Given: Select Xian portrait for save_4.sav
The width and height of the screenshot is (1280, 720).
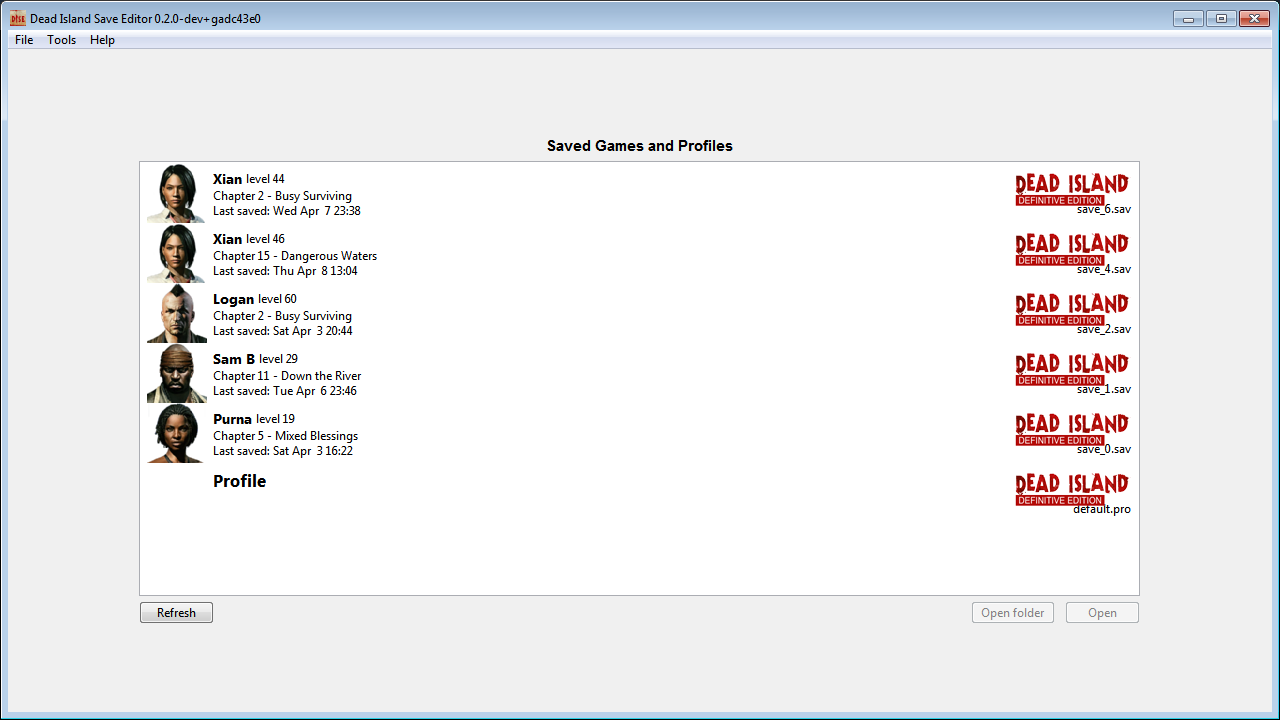Looking at the screenshot, I should coord(177,253).
